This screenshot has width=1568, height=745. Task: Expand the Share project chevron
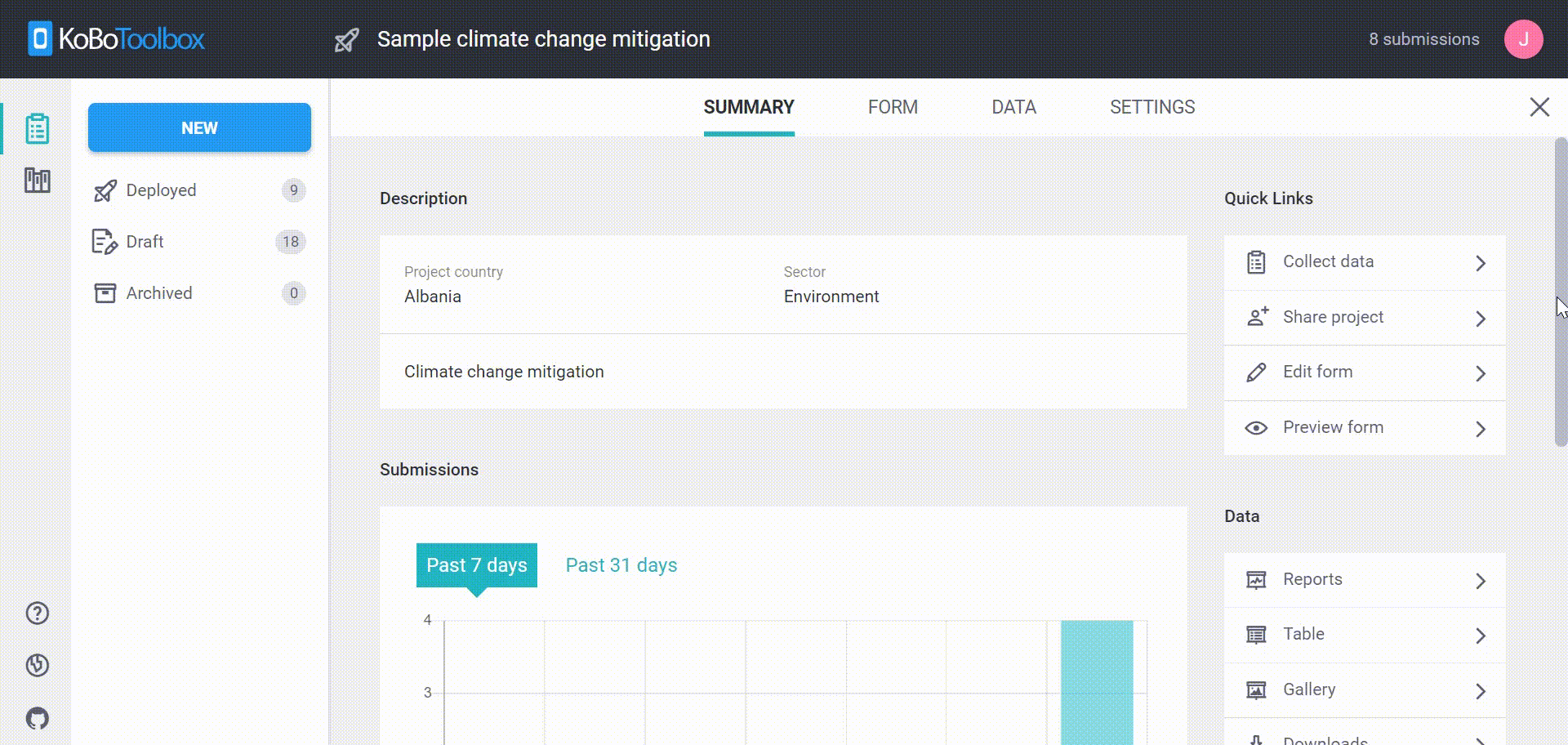(1481, 319)
